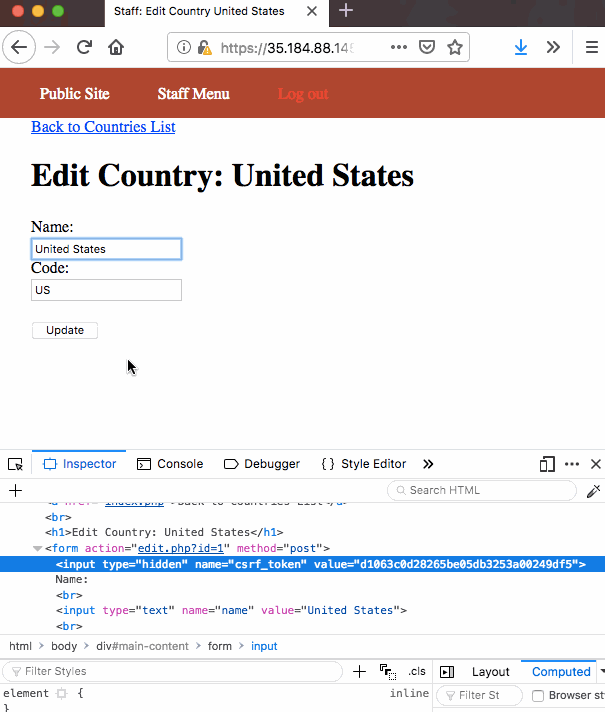Close the developer tools panel

(595, 464)
